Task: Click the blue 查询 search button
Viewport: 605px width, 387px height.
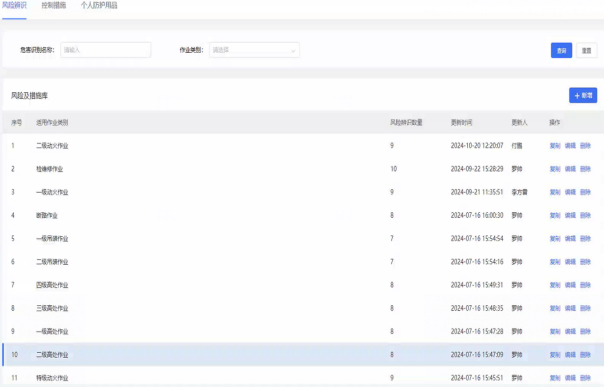Action: point(561,51)
